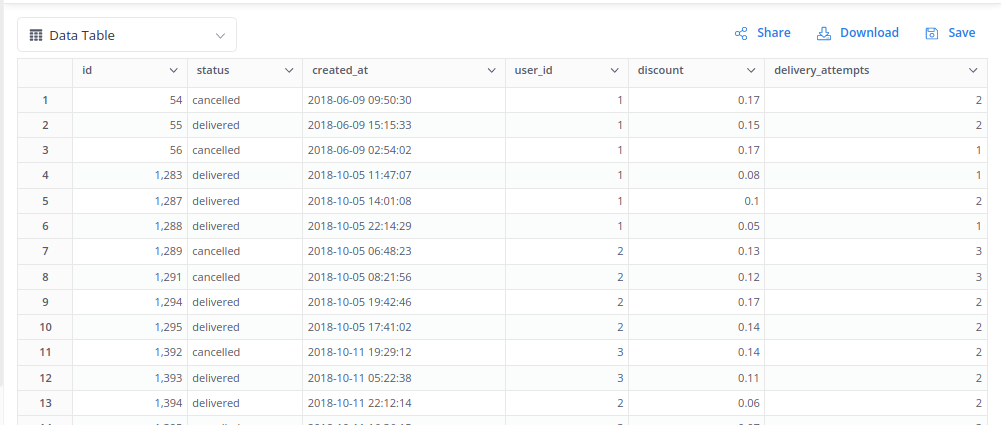Click the Save disk icon
The width and height of the screenshot is (1001, 425).
coord(932,33)
